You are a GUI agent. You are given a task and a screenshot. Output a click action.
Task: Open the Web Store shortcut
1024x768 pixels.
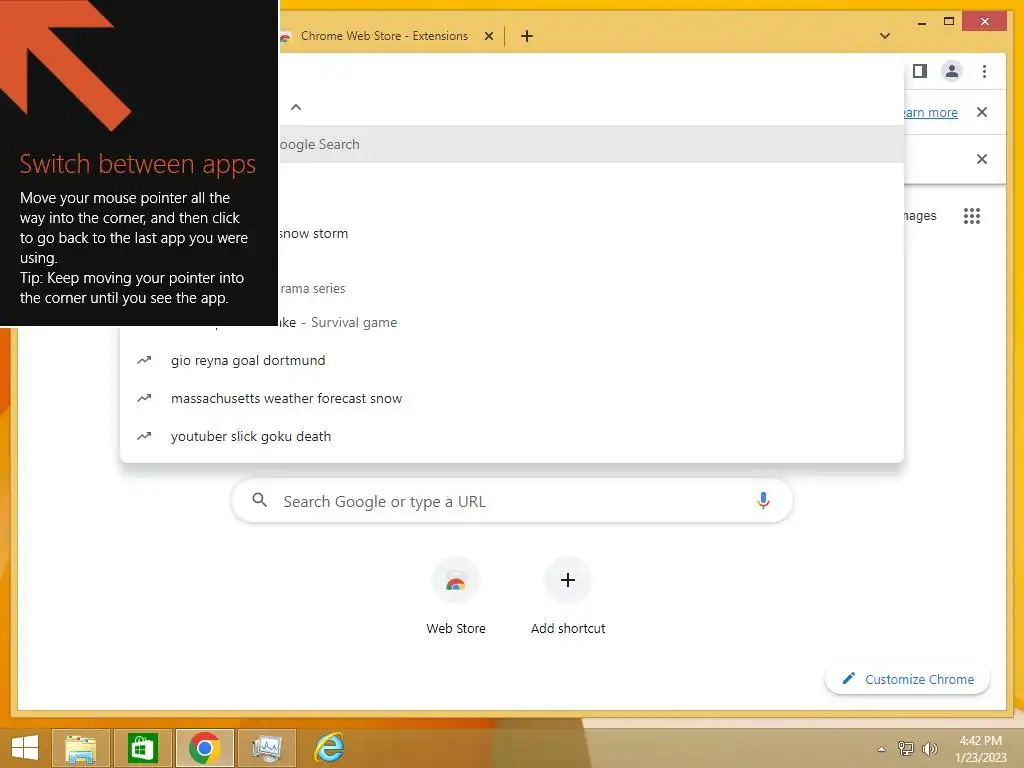(456, 596)
